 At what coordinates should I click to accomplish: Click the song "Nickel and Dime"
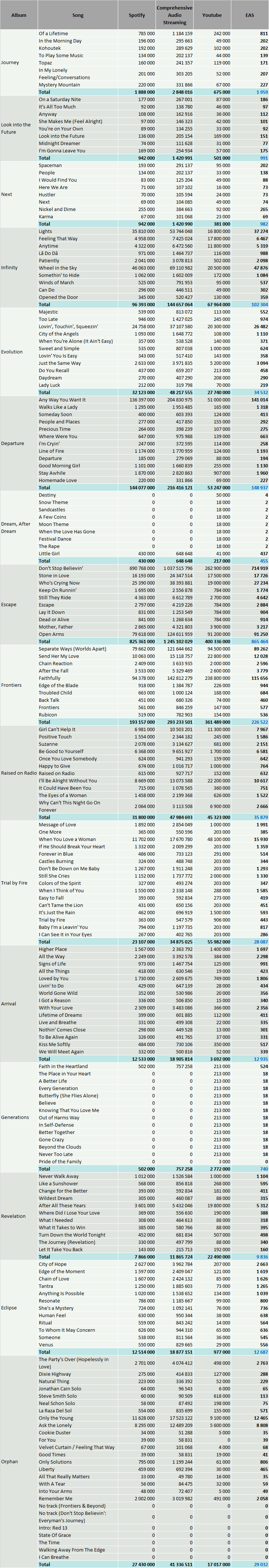[57, 209]
